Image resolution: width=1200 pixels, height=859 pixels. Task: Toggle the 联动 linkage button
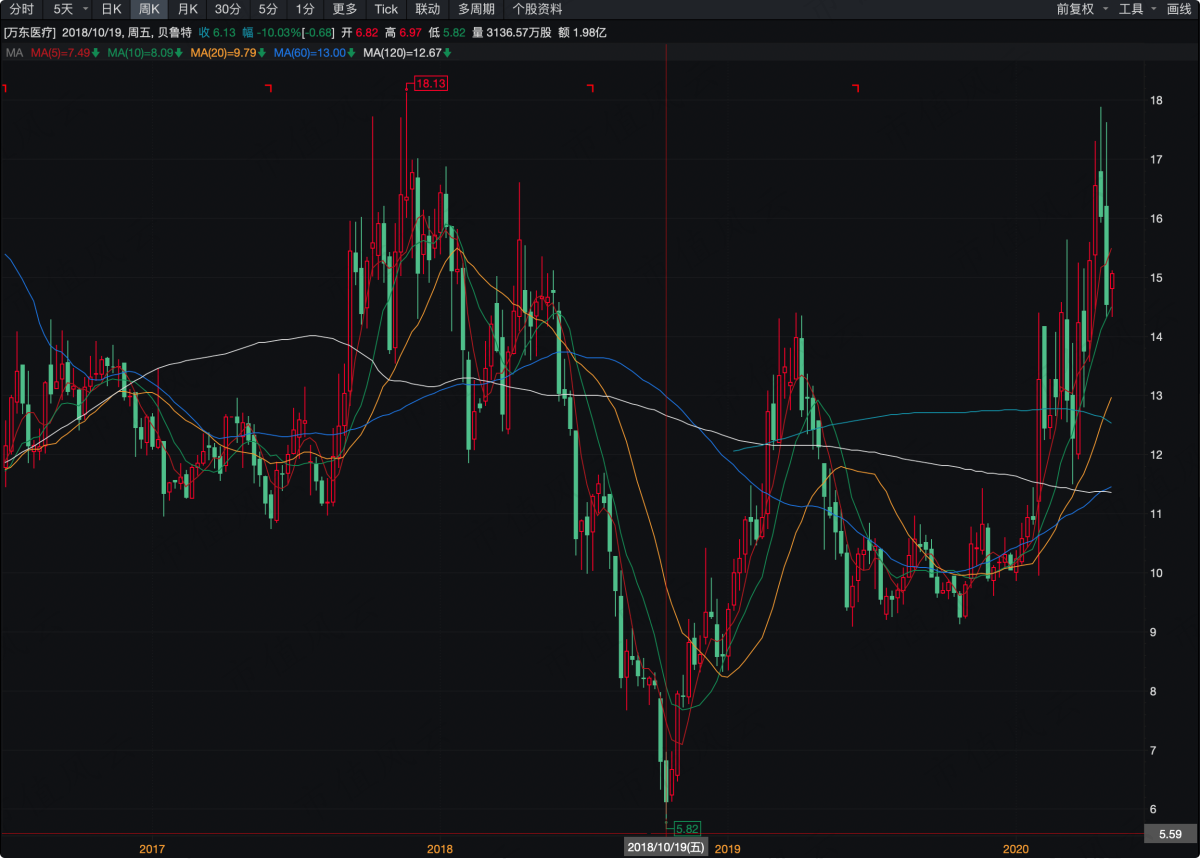click(x=428, y=9)
